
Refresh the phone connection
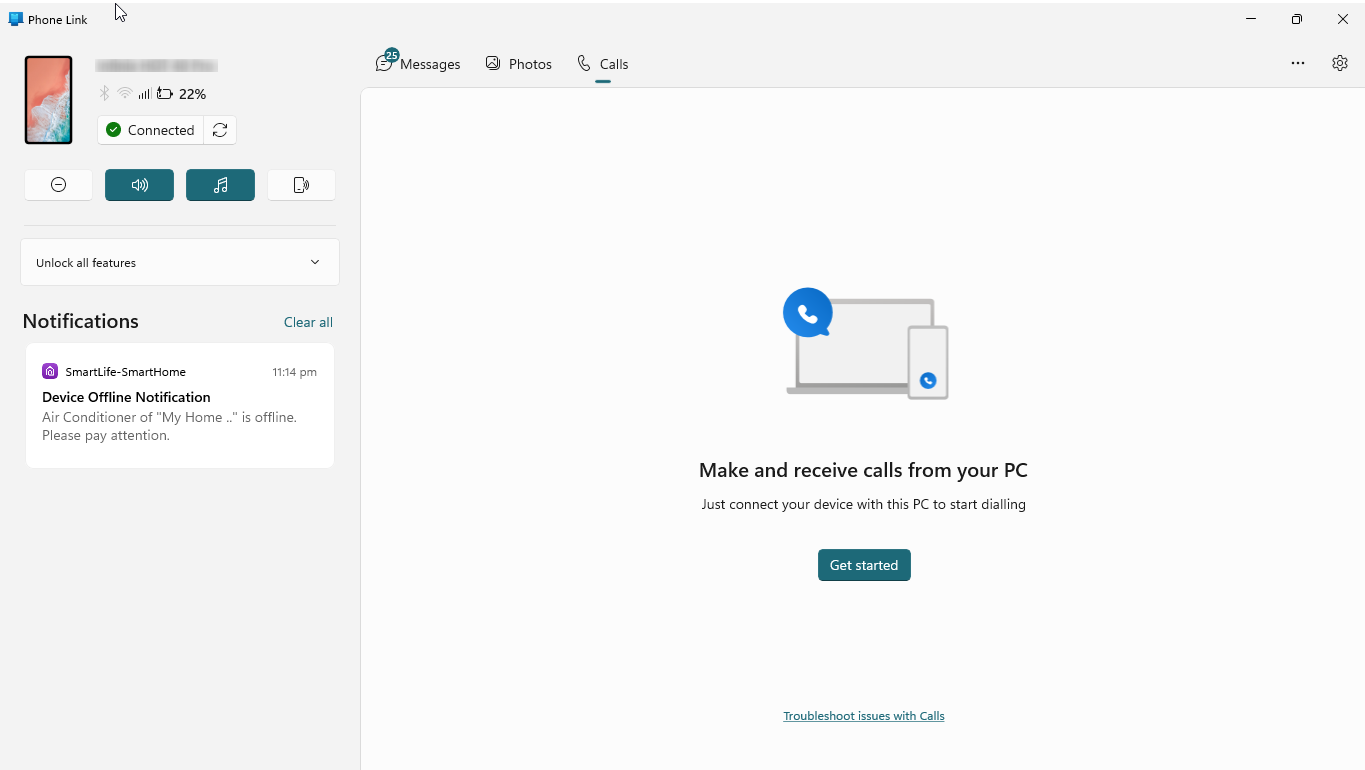click(x=220, y=130)
